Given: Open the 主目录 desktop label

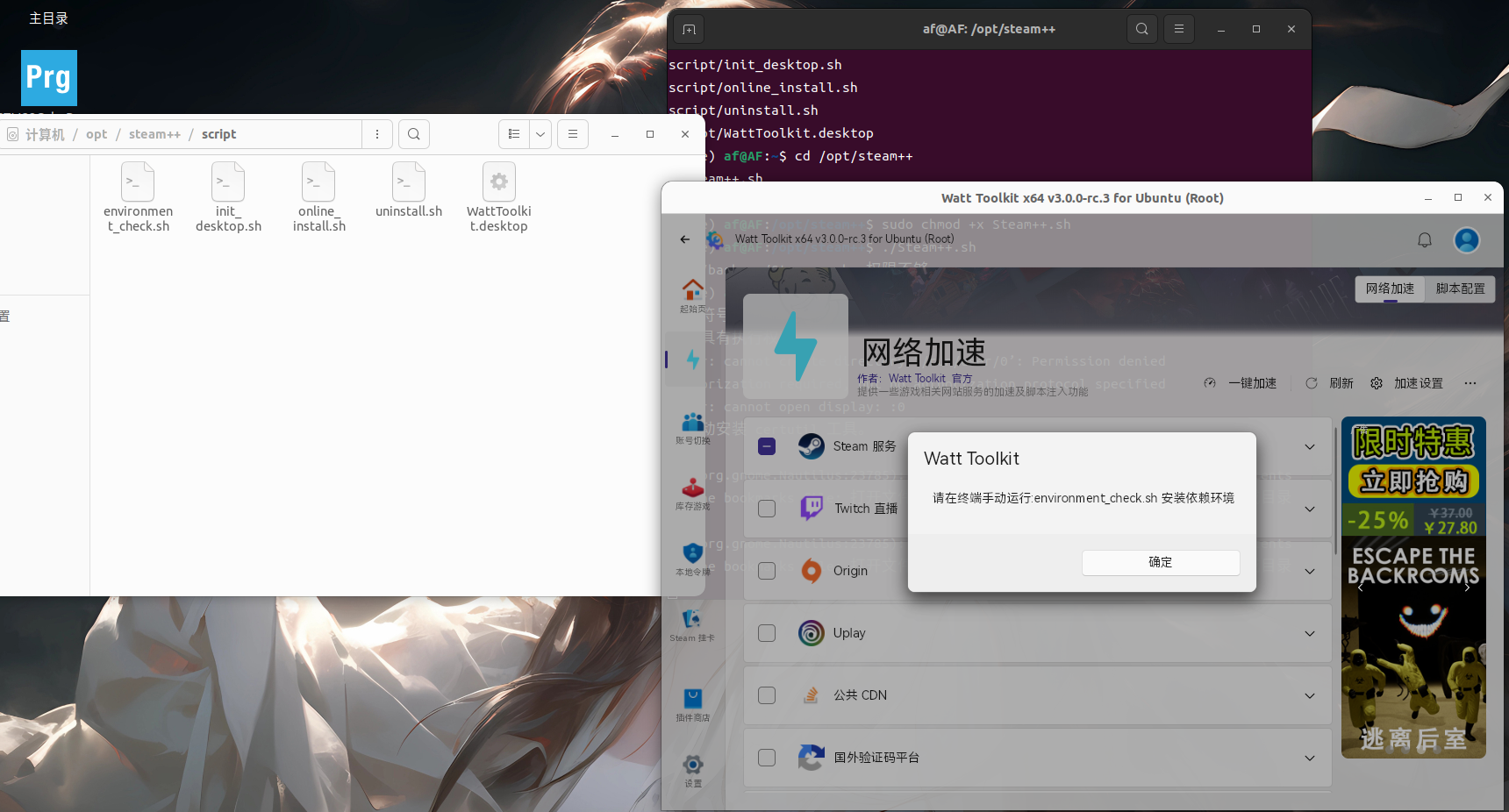Looking at the screenshot, I should (48, 18).
